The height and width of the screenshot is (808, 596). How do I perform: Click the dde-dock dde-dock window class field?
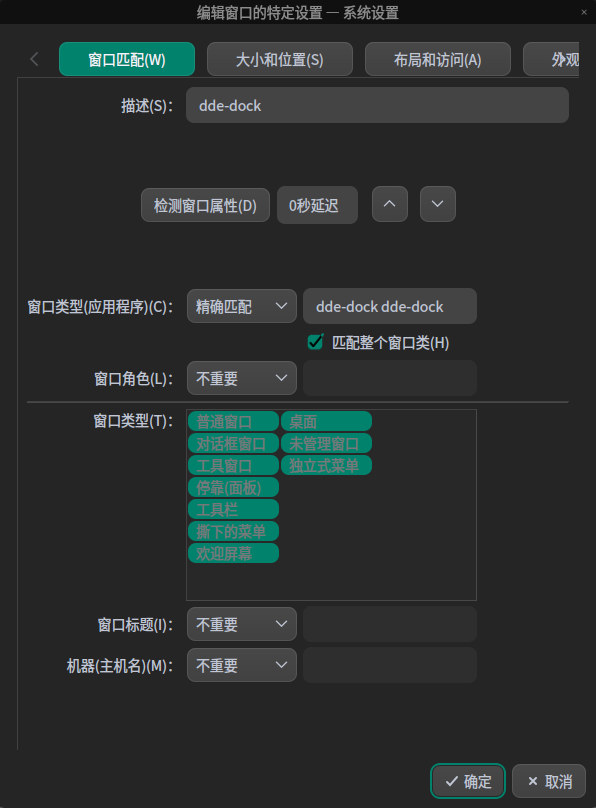pyautogui.click(x=390, y=306)
